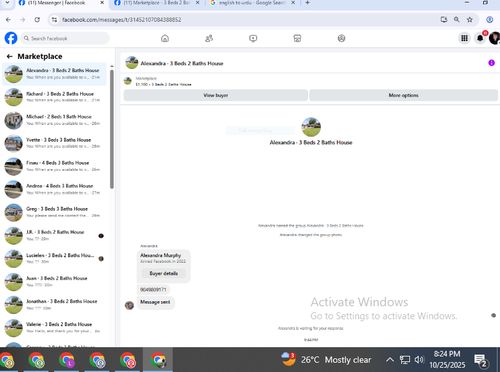Screen dimensions: 500x372
Task: Open Greg - 3 Beds 3 Baths House chat
Action: 54,212
